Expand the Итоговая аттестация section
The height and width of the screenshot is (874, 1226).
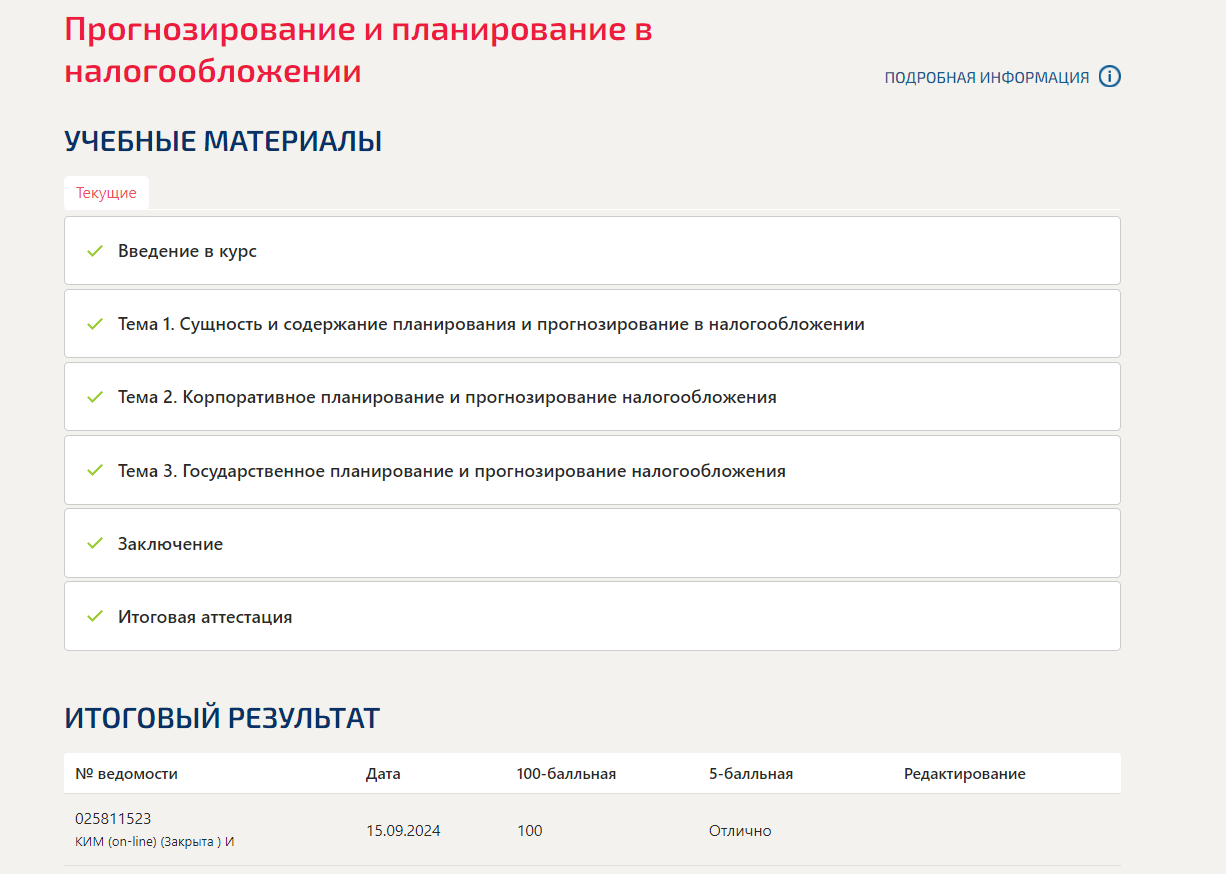[x=592, y=616]
